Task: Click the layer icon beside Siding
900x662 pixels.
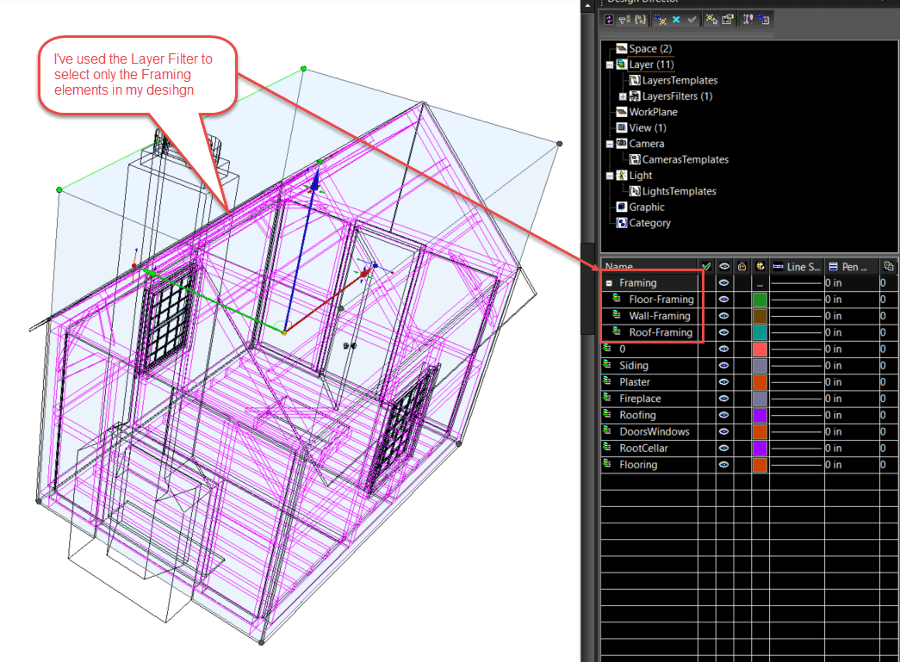Action: [x=607, y=365]
